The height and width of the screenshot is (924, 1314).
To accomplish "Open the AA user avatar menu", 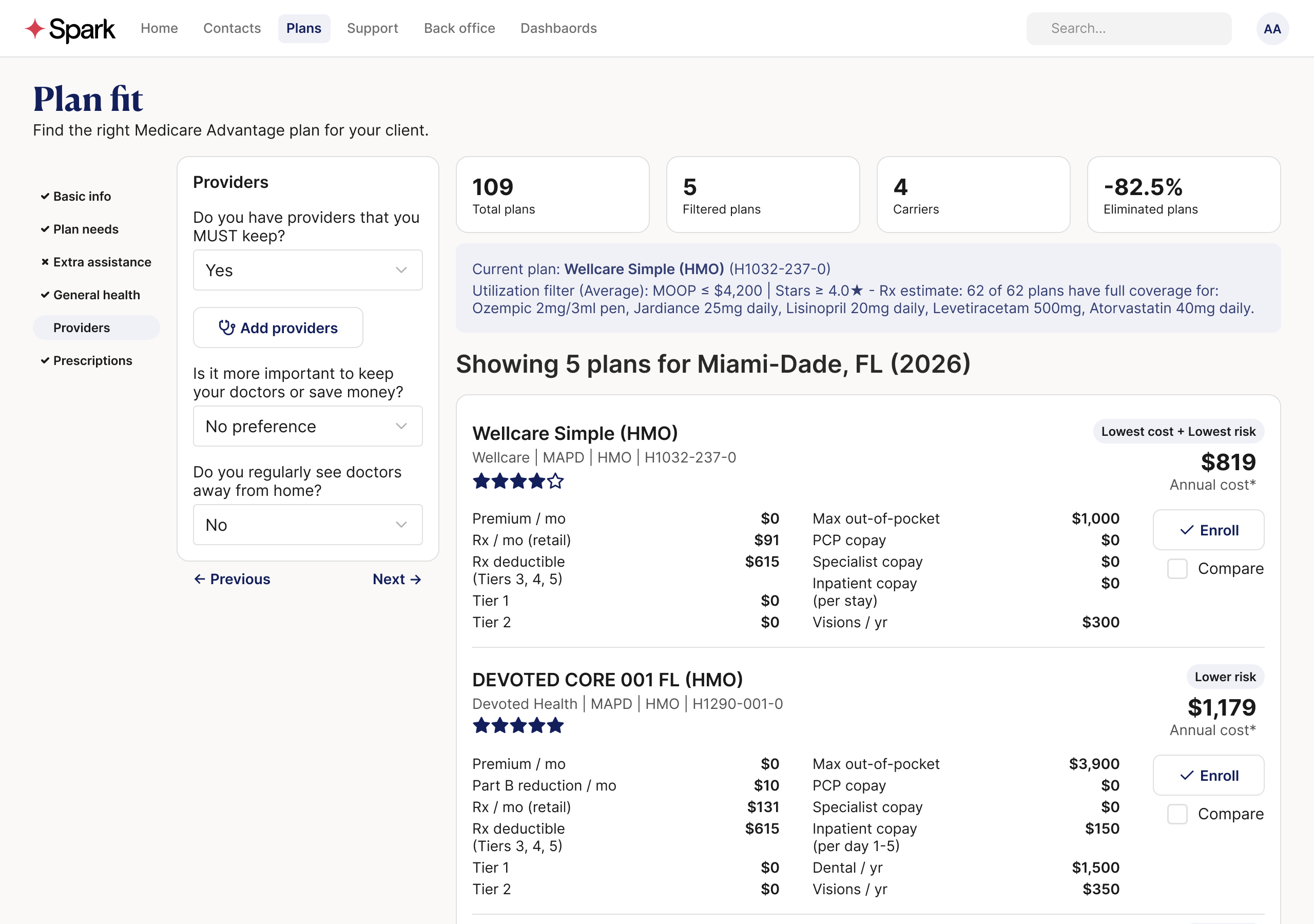I will [x=1271, y=29].
